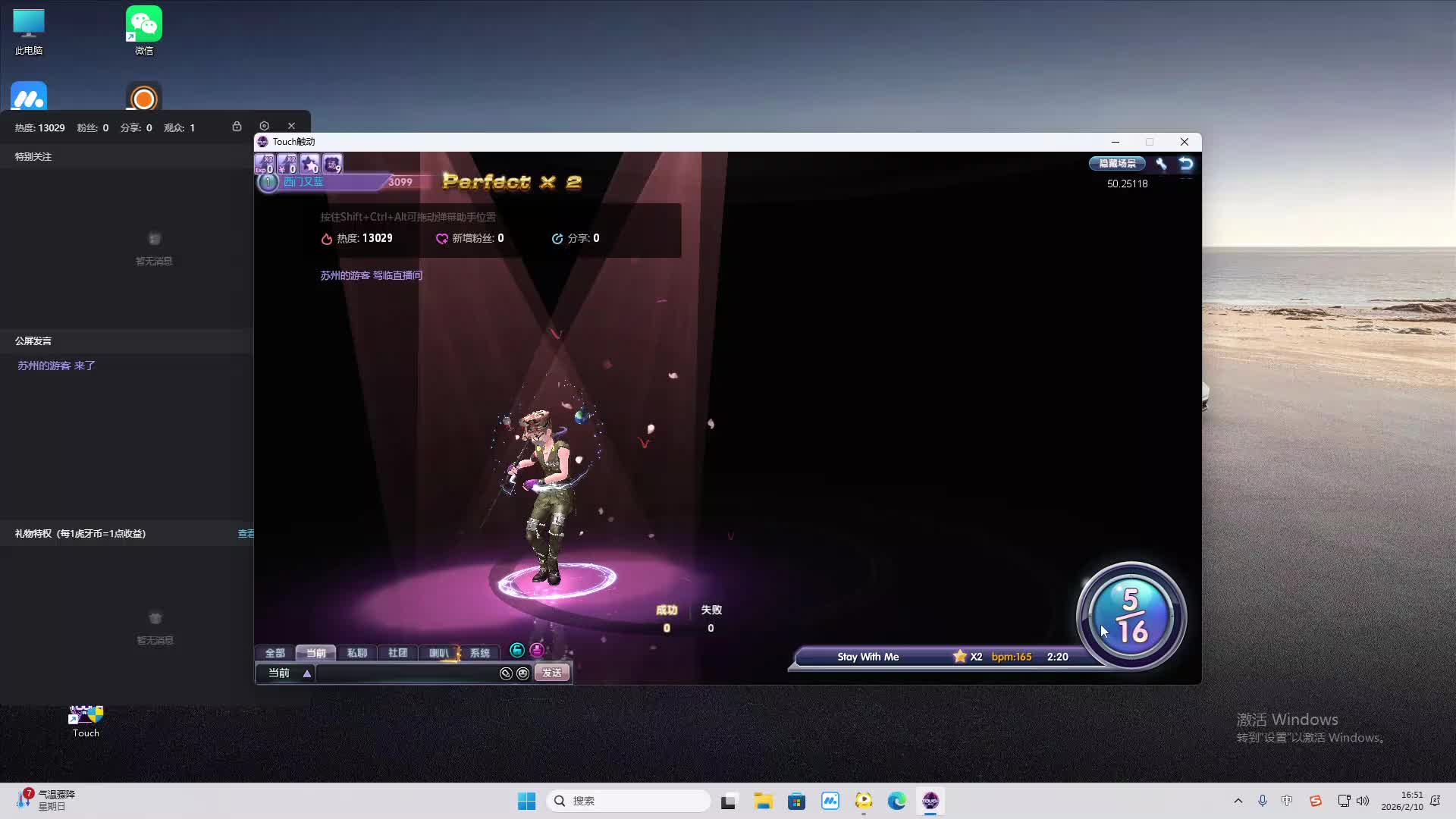Click the player rank 1 badge

(268, 182)
